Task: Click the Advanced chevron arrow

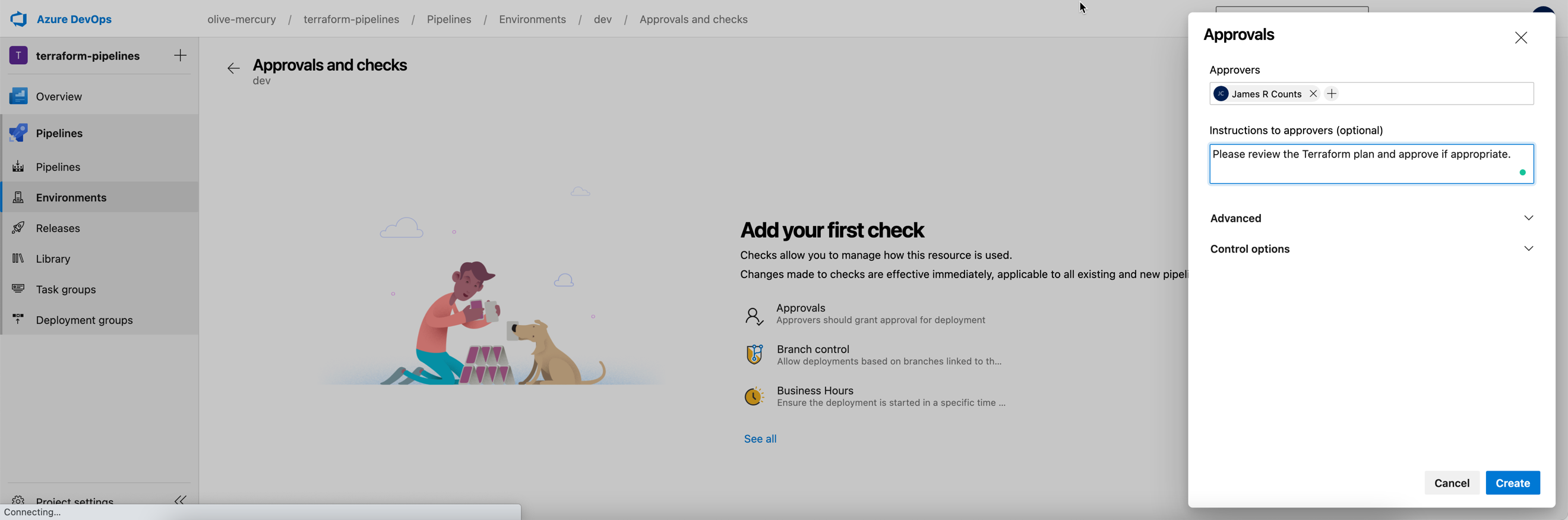Action: coord(1528,218)
